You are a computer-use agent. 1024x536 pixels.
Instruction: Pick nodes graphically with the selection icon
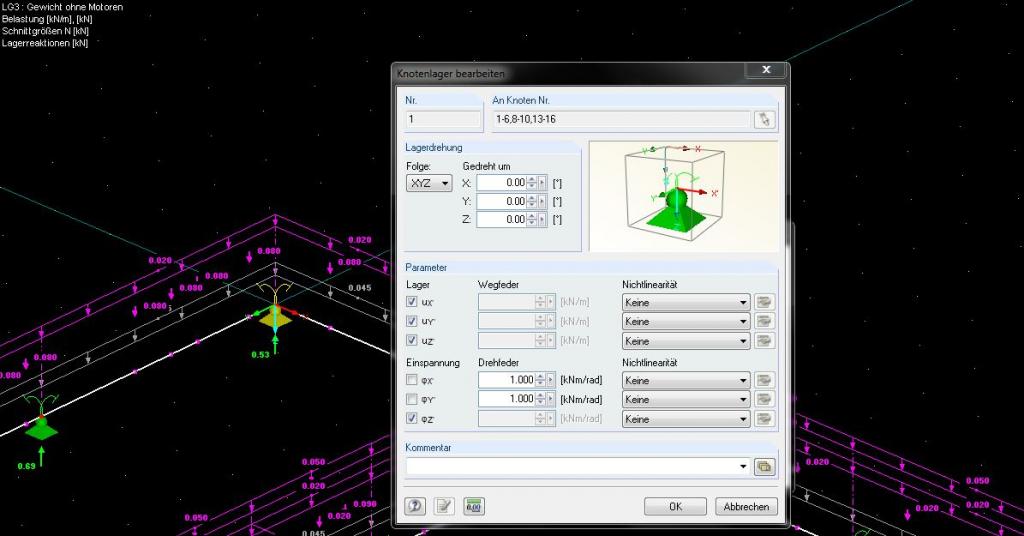[764, 119]
